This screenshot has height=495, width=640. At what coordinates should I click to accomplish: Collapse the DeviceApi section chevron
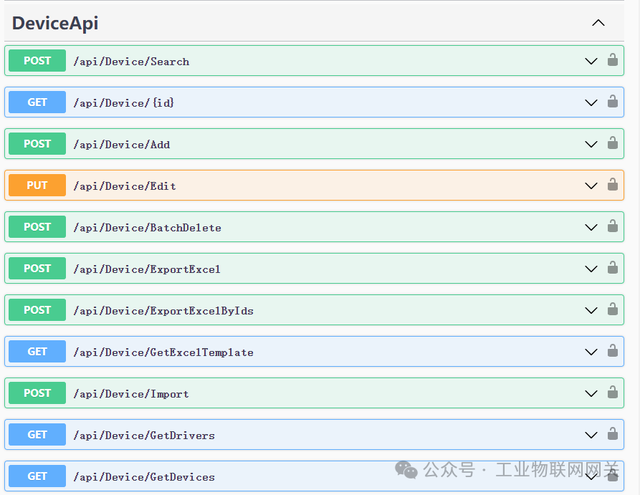click(598, 23)
